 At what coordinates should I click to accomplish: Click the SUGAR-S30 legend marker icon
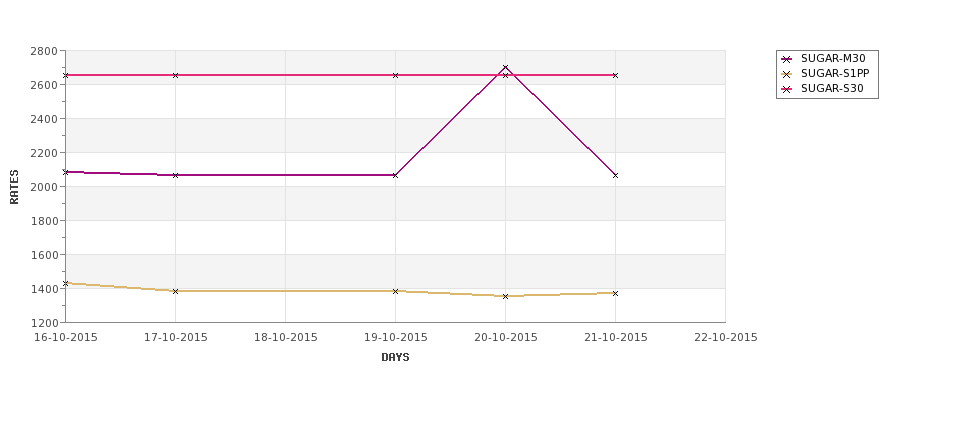[x=787, y=89]
